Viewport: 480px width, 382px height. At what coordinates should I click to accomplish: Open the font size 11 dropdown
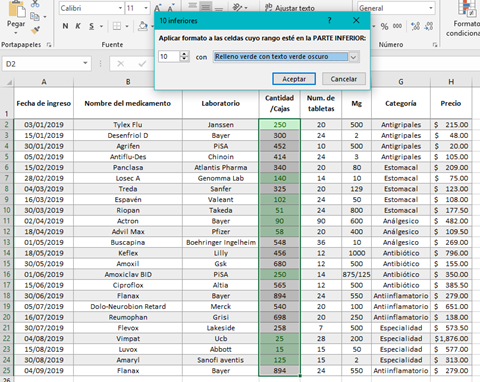click(146, 8)
